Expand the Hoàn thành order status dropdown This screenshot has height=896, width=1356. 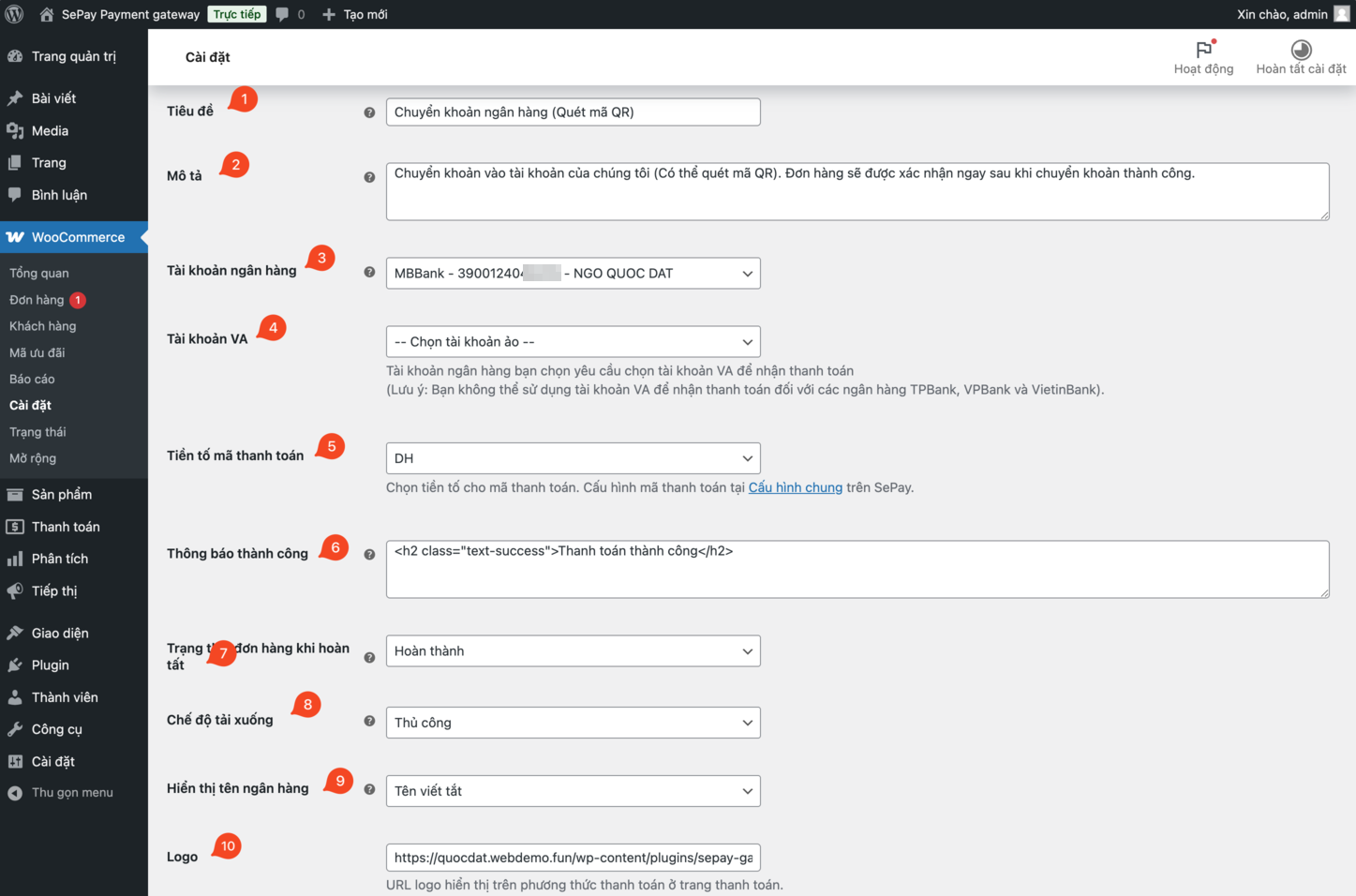573,651
